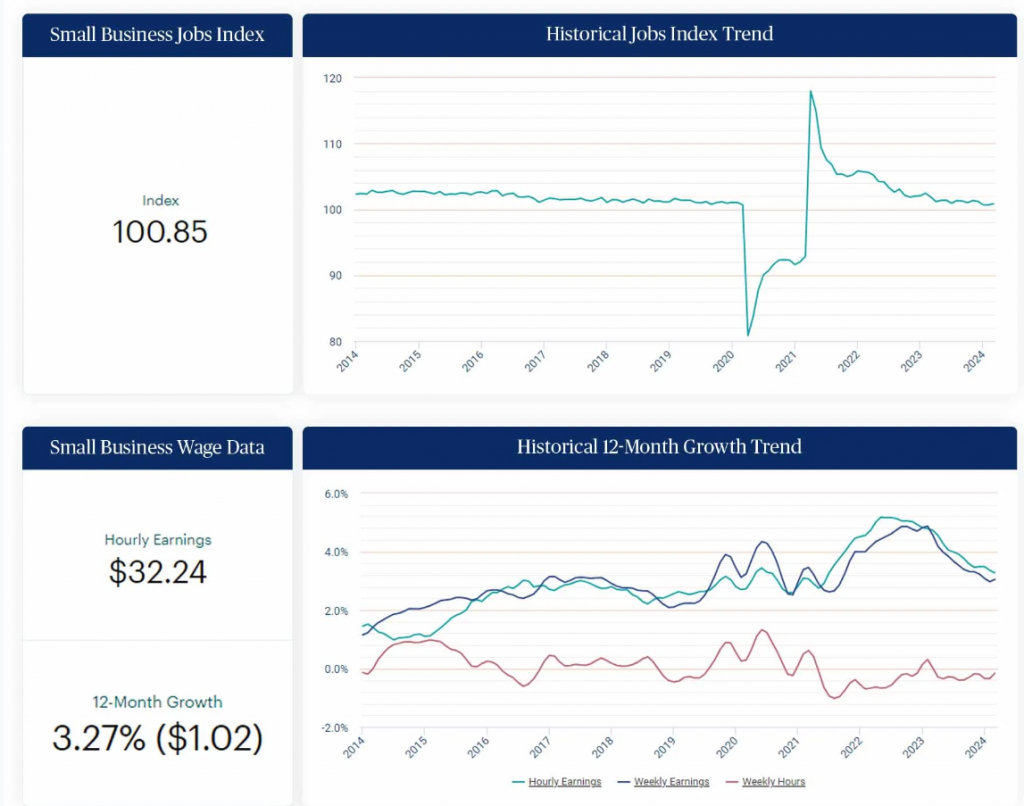Click the -2.0% y-axis label on the growth chart

[x=333, y=728]
